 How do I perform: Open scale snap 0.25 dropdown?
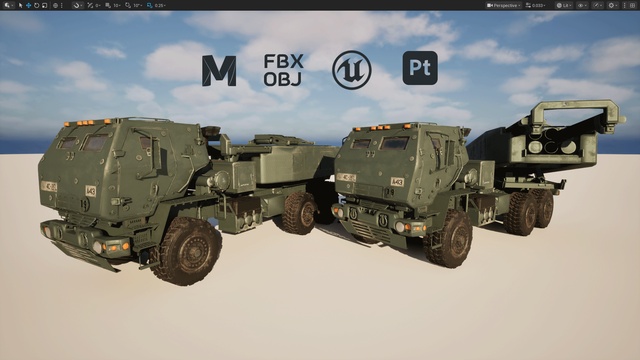(160, 5)
